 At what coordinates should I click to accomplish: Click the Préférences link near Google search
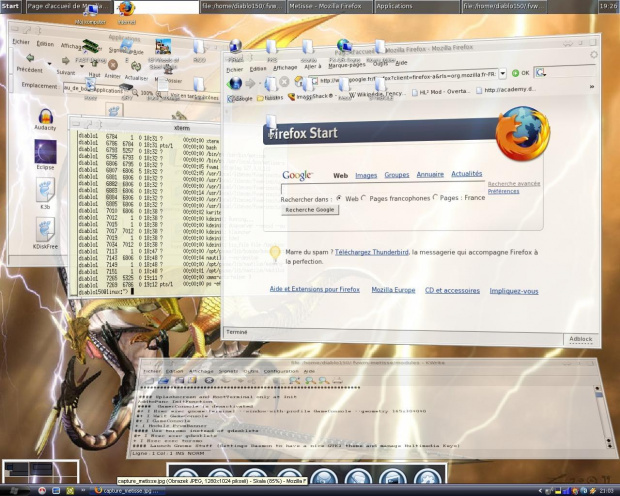pyautogui.click(x=503, y=191)
